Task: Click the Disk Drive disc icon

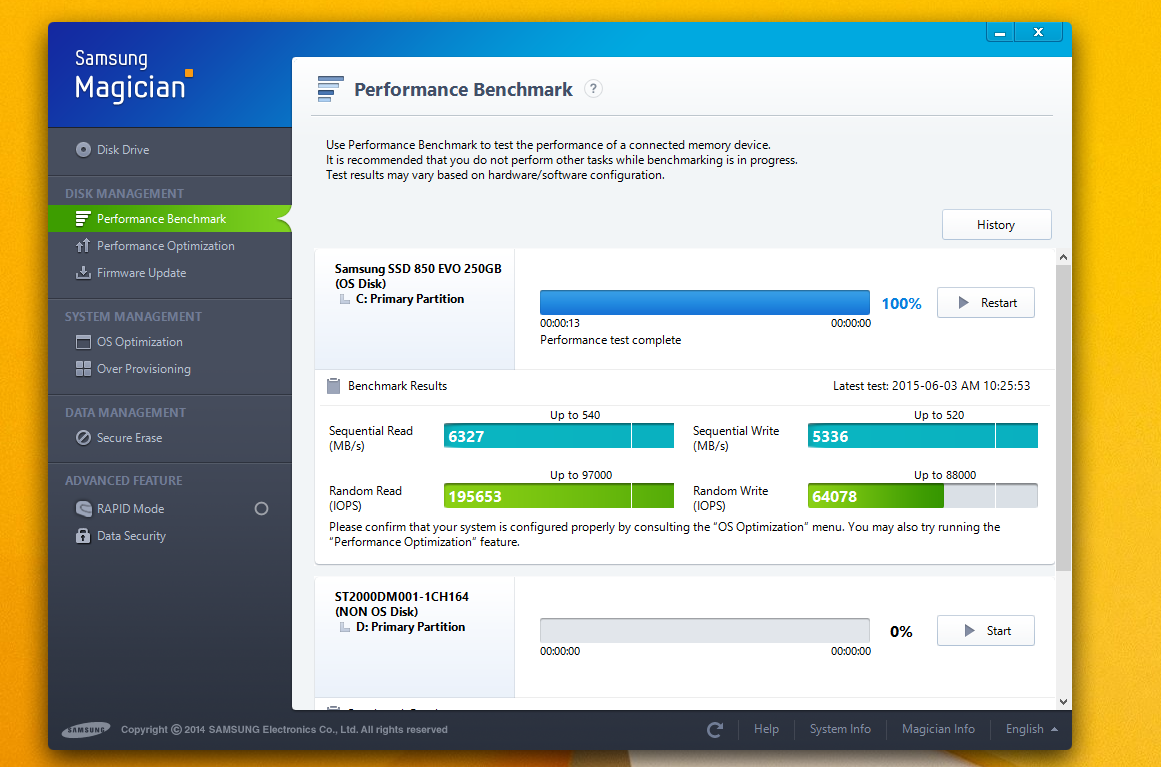Action: [83, 150]
